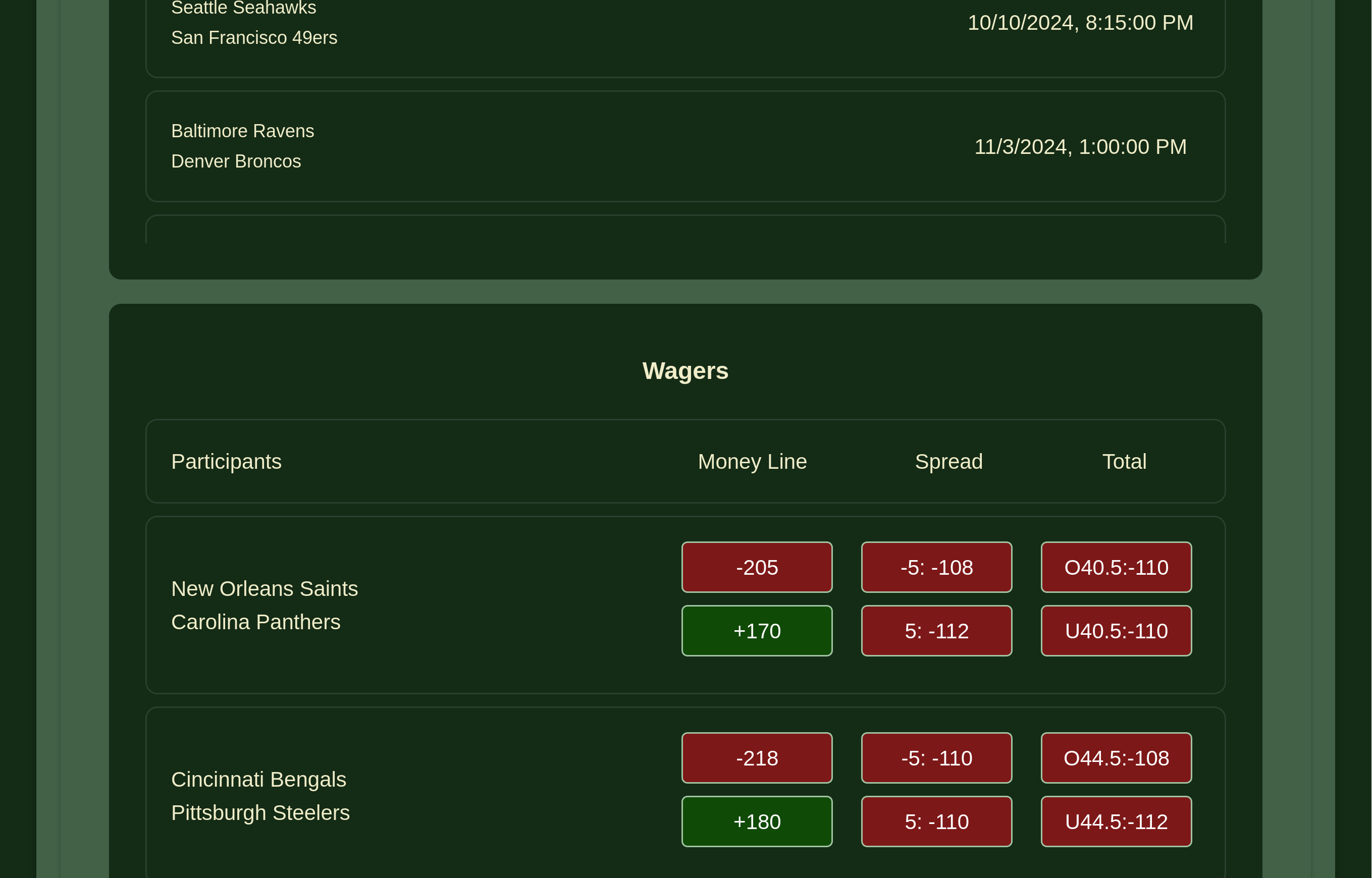Select over O40.5:-110 total wager
Viewport: 1372px width, 878px height.
[x=1116, y=567]
